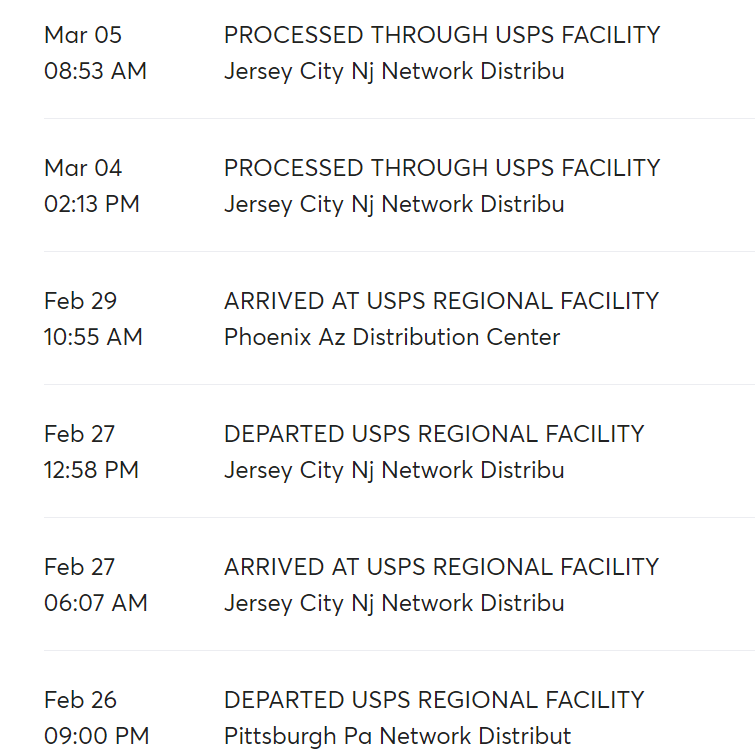The image size is (755, 750).
Task: Select the 12:58 PM timestamp
Action: pos(91,471)
